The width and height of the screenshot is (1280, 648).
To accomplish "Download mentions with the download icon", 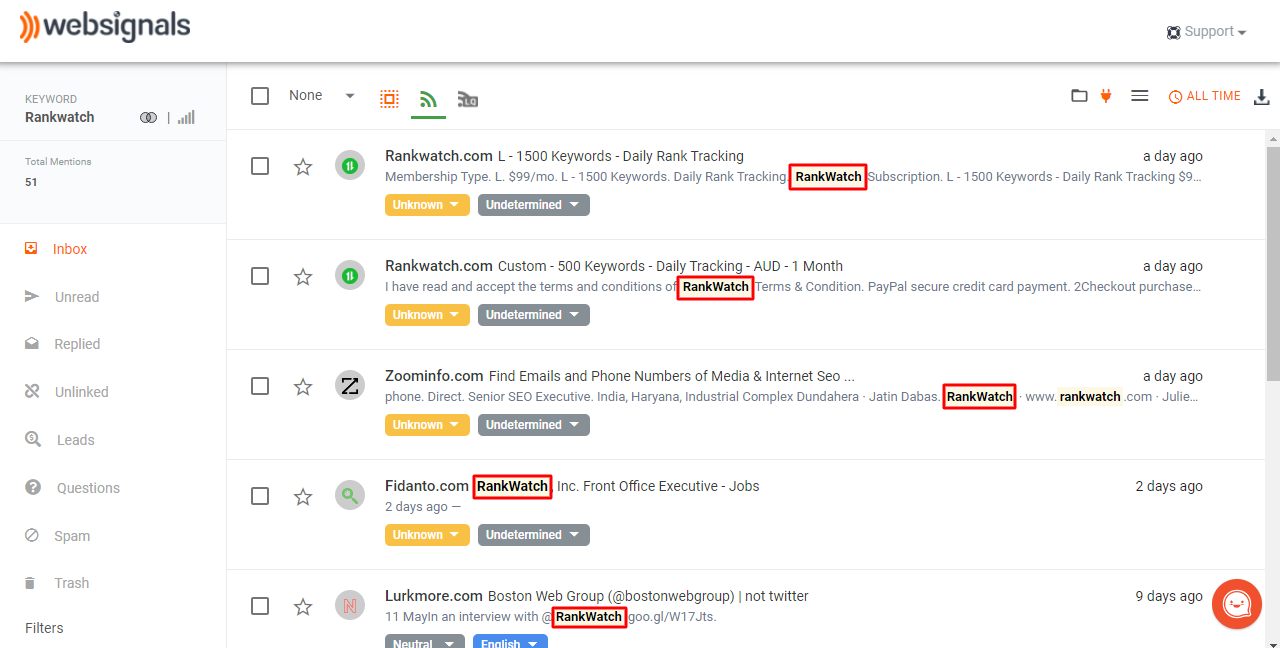I will point(1262,96).
